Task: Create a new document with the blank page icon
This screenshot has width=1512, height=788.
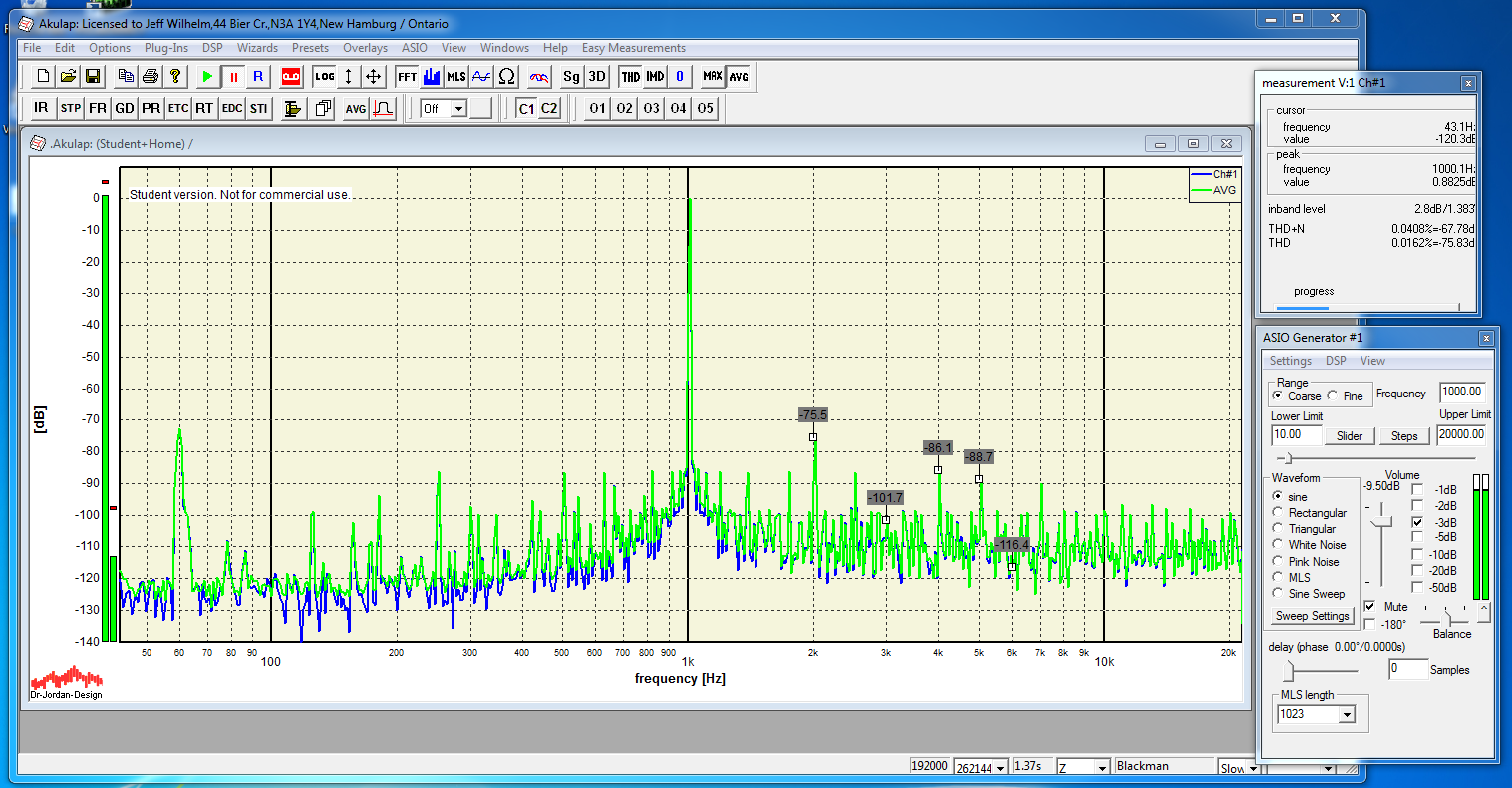Action: 43,76
